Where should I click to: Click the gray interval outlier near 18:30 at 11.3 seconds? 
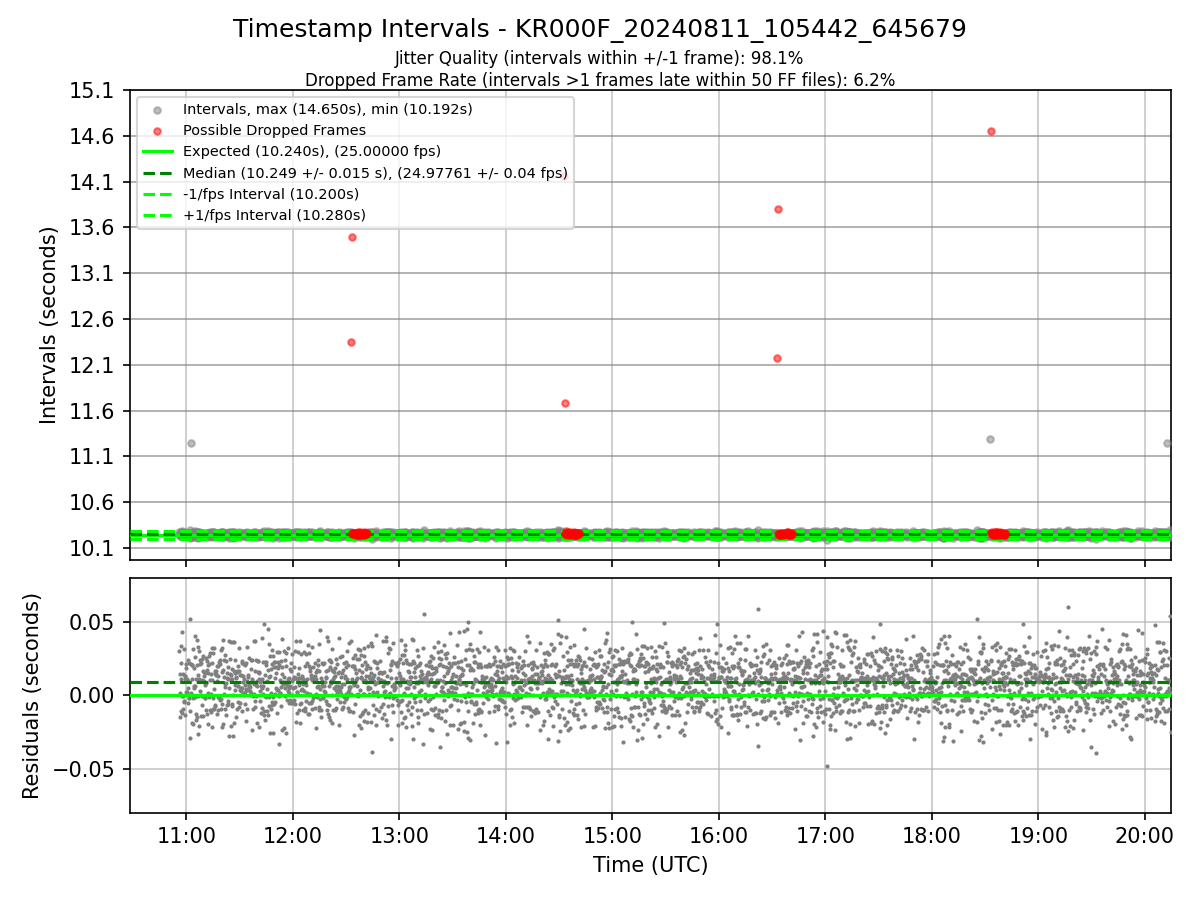click(990, 439)
